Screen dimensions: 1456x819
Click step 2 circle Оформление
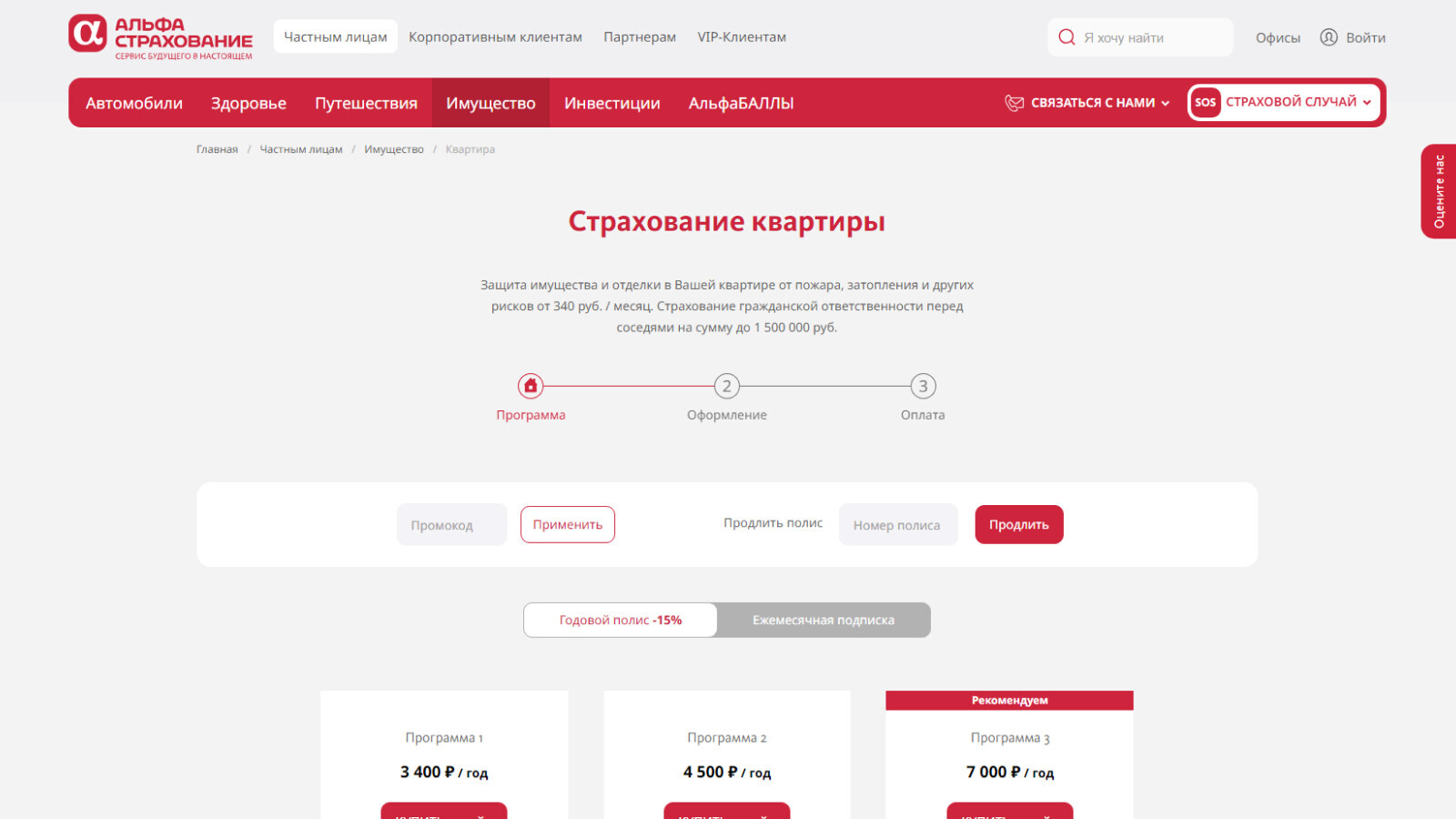(726, 386)
